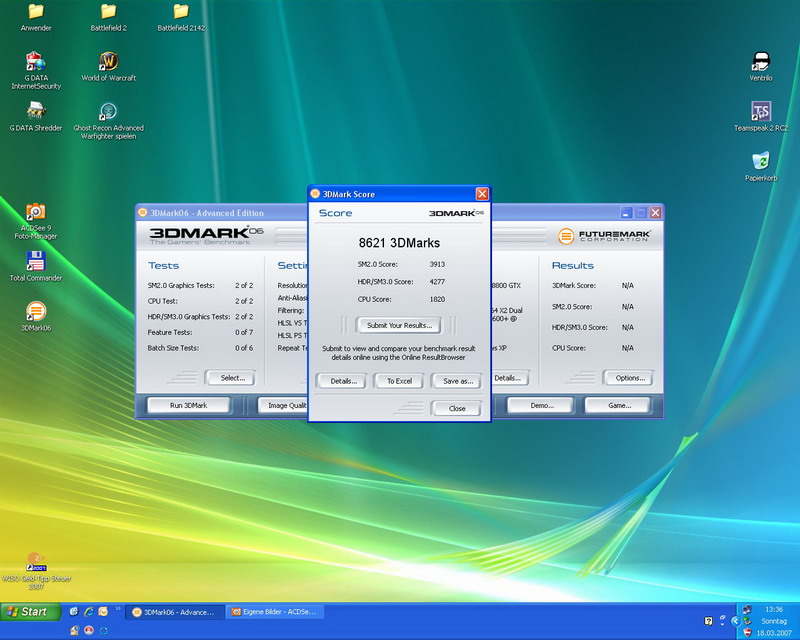The width and height of the screenshot is (800, 640).
Task: Click the SM2.0 Score value 3913
Action: (x=437, y=264)
